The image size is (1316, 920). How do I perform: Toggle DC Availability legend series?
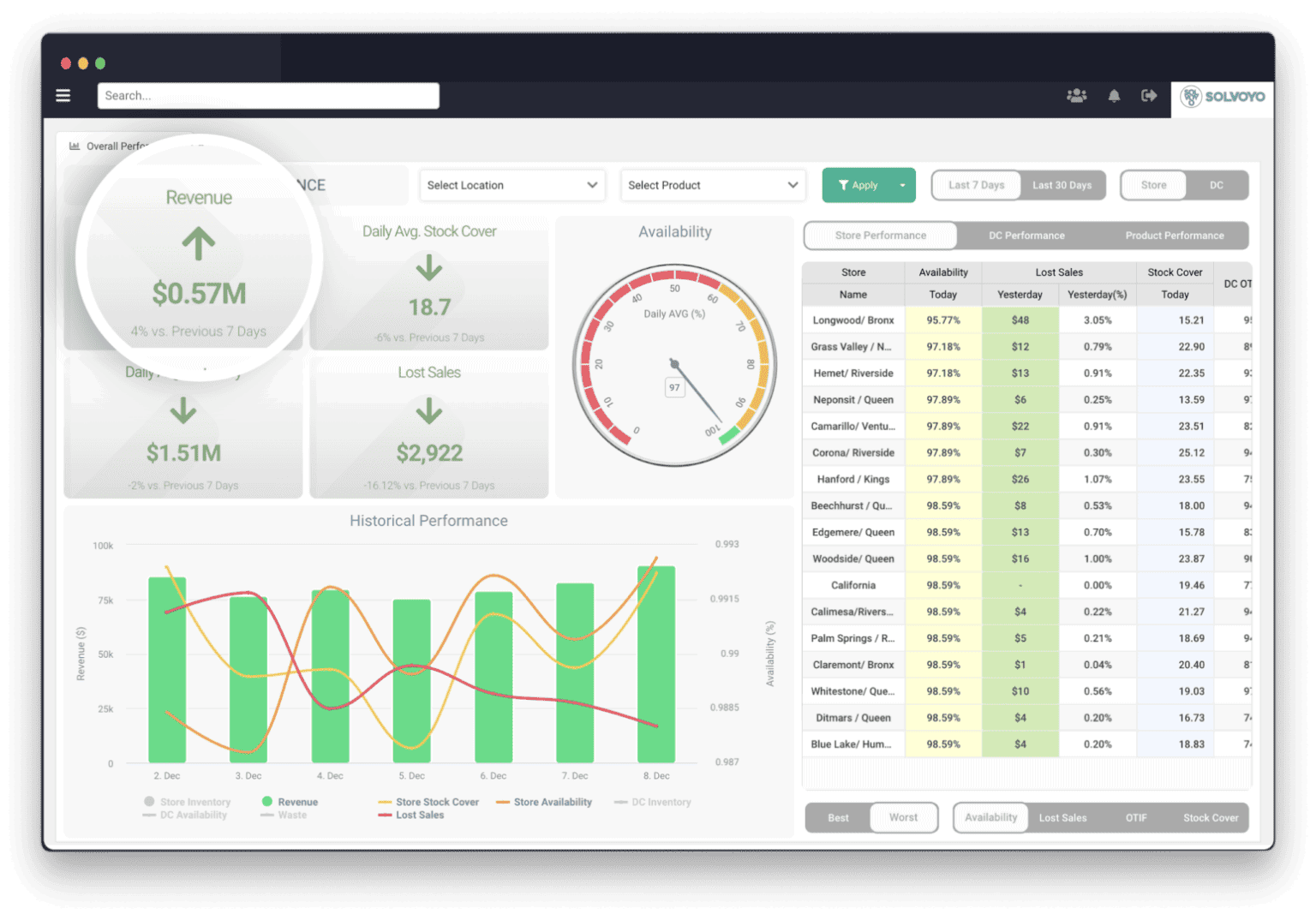185,815
